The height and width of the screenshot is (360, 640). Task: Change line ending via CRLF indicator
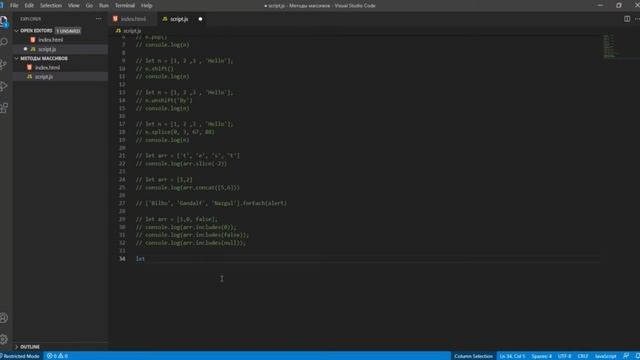coord(582,356)
